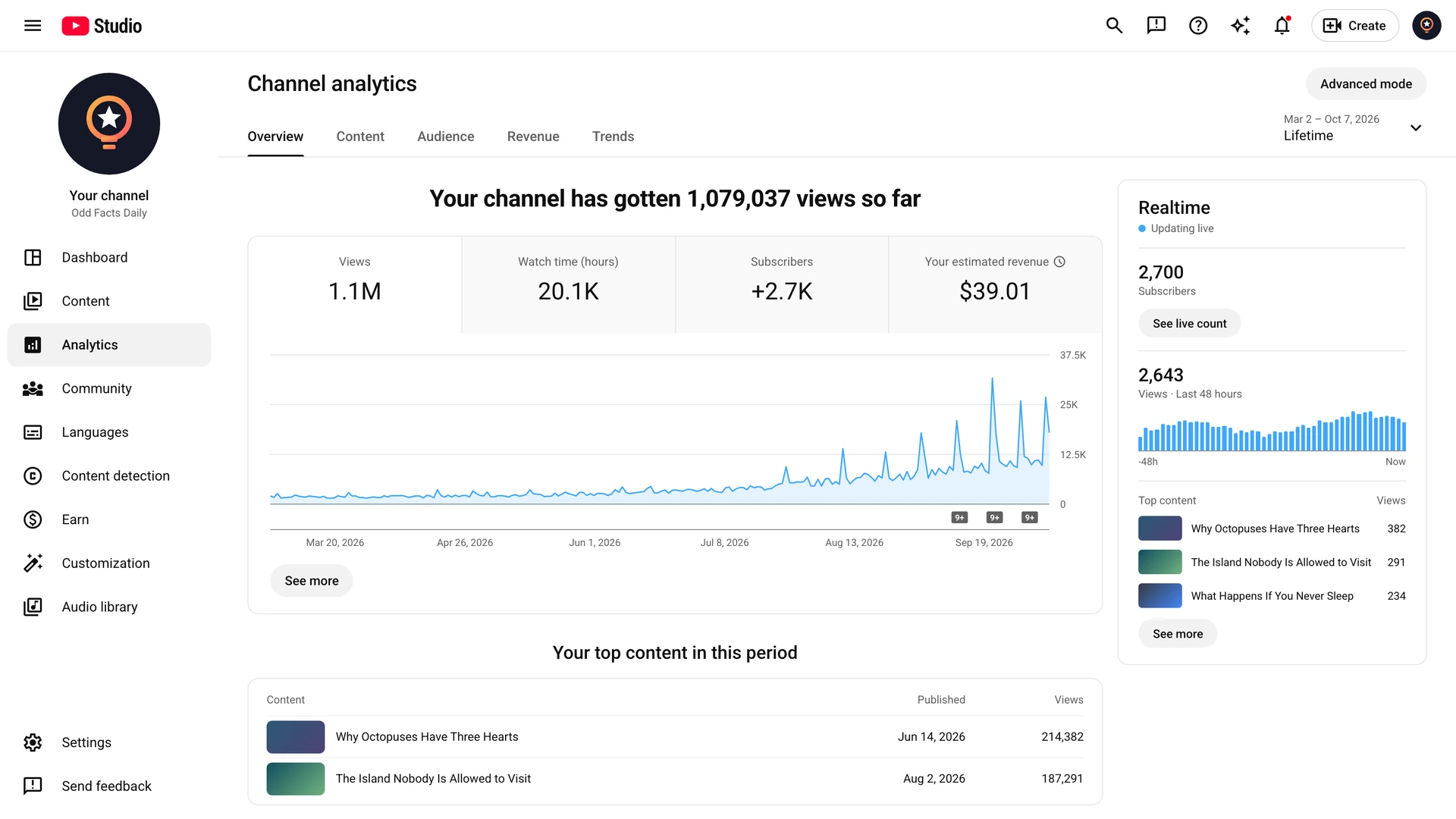This screenshot has width=1456, height=819.
Task: Click the estimated revenue clock info icon
Action: tap(1059, 262)
